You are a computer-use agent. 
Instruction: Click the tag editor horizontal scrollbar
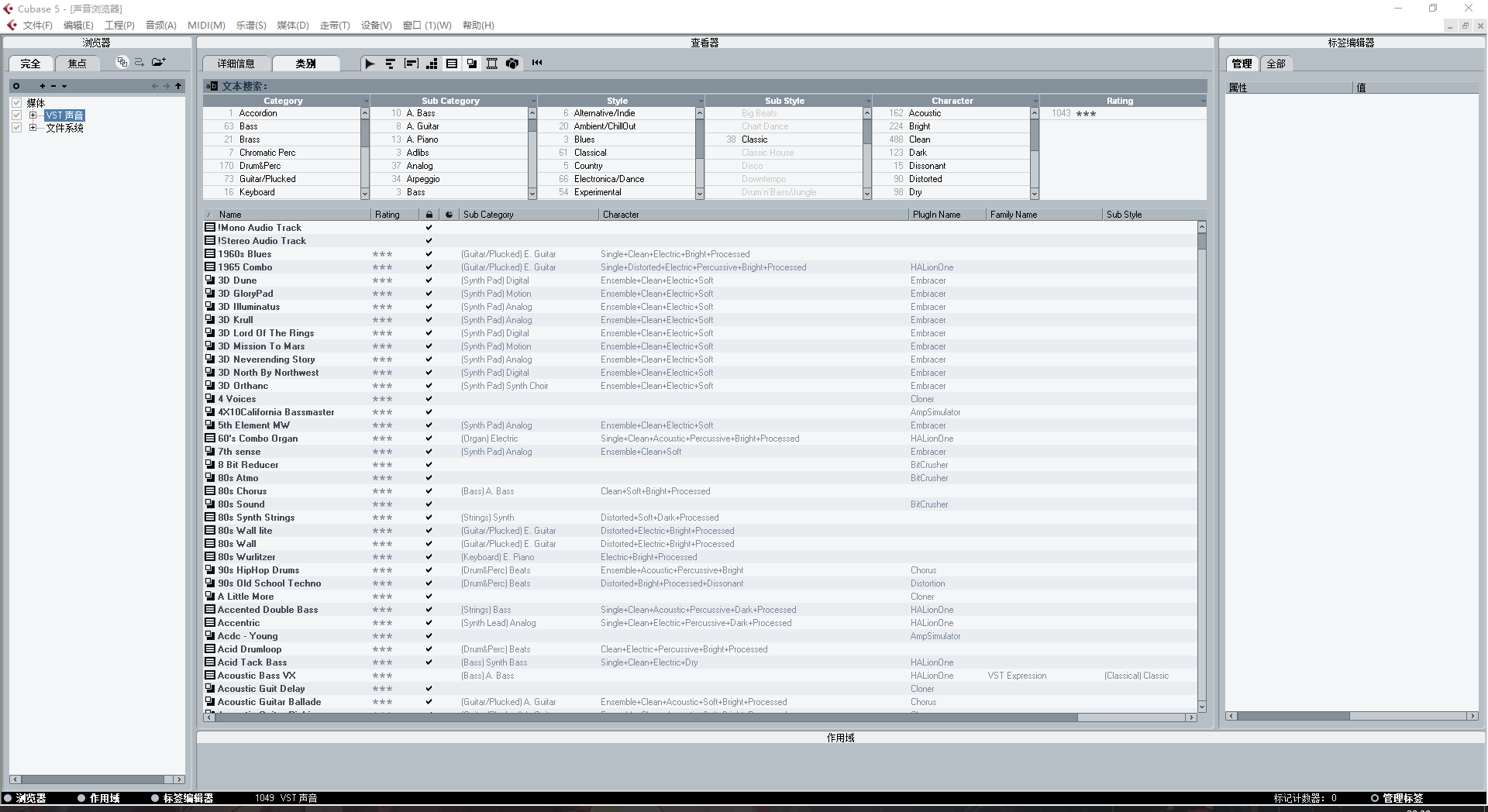[x=1352, y=716]
